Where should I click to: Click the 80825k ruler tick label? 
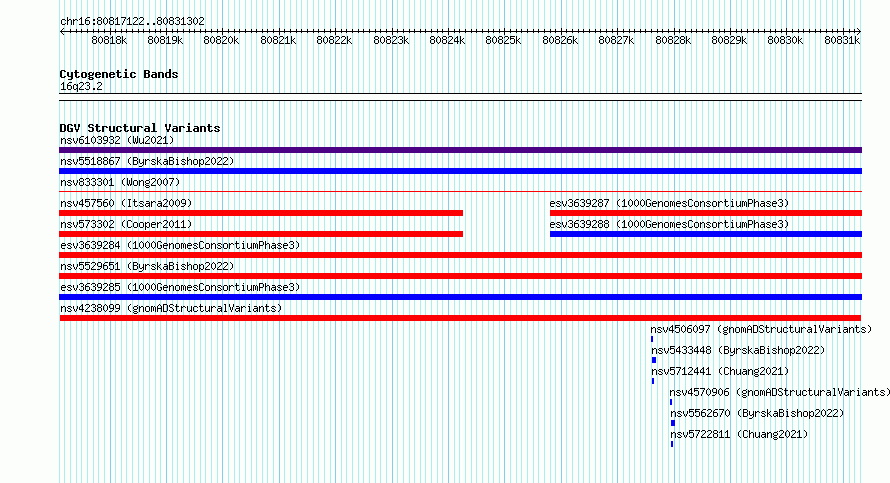[503, 40]
